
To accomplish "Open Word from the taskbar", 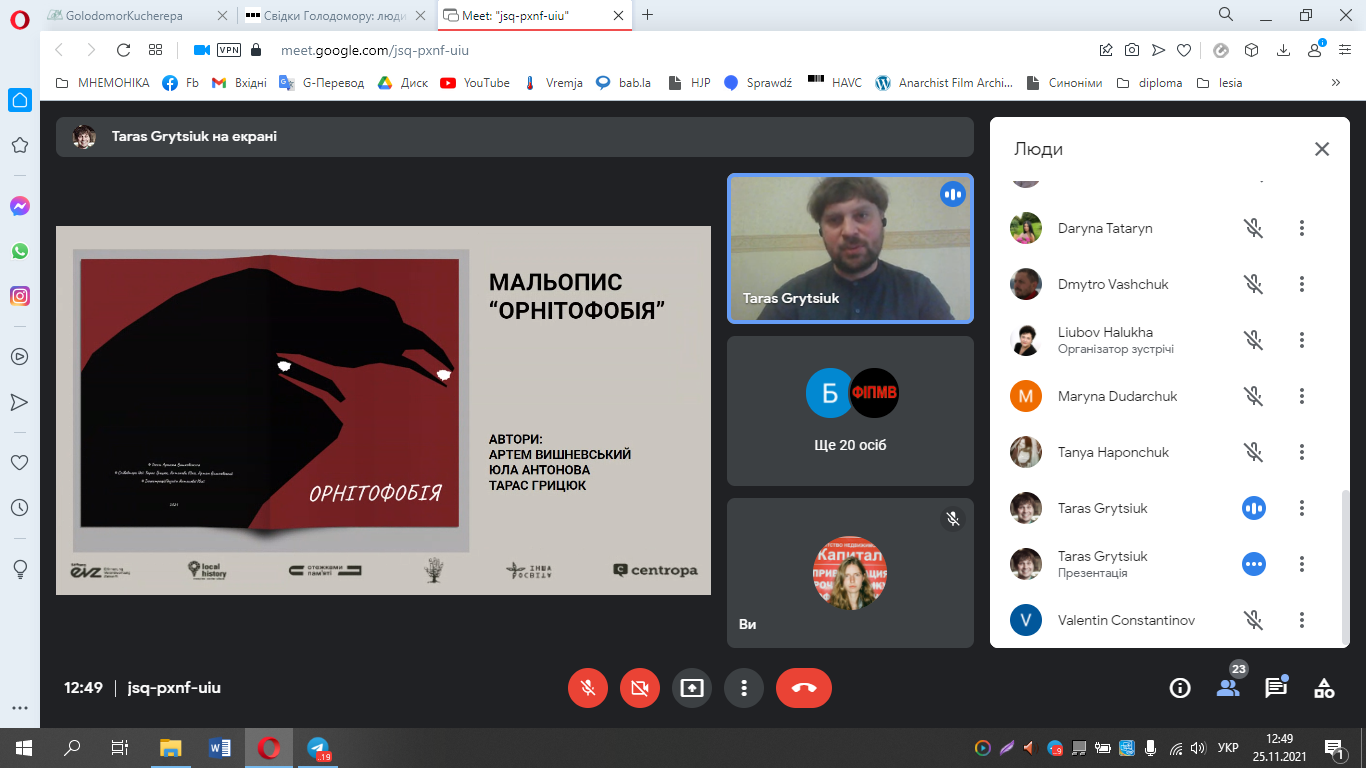I will pos(220,747).
